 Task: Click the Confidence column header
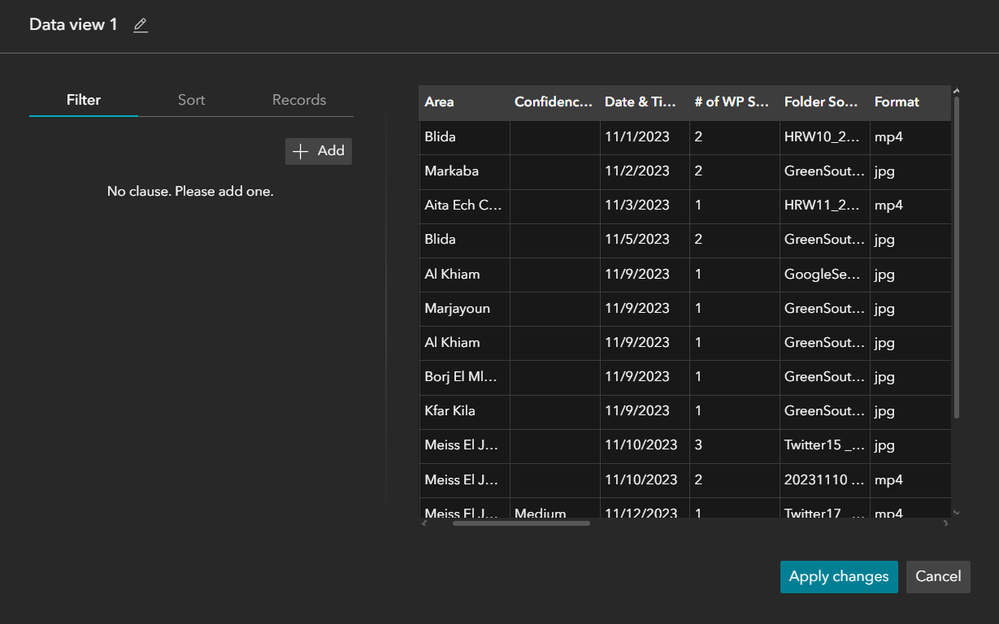(x=554, y=102)
